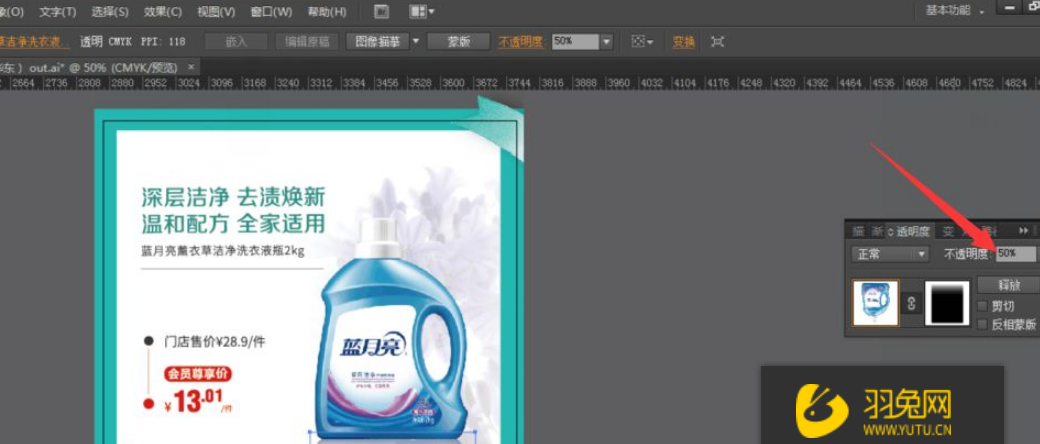Enable the 剪切 checkbox

[x=982, y=306]
